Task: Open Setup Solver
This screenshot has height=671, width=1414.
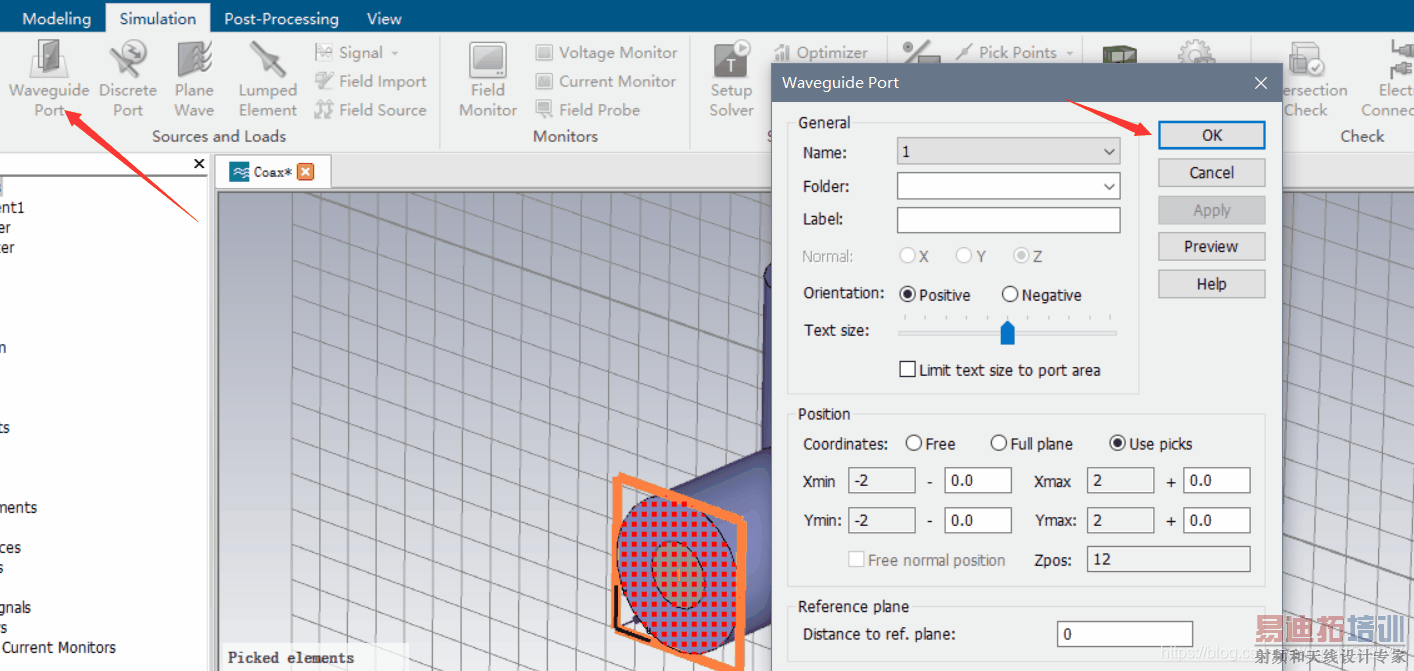Action: [731, 80]
